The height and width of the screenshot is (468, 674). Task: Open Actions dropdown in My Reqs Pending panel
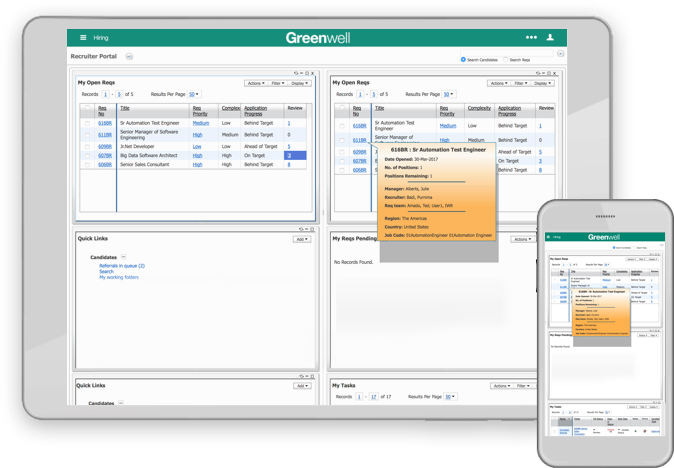(x=522, y=239)
